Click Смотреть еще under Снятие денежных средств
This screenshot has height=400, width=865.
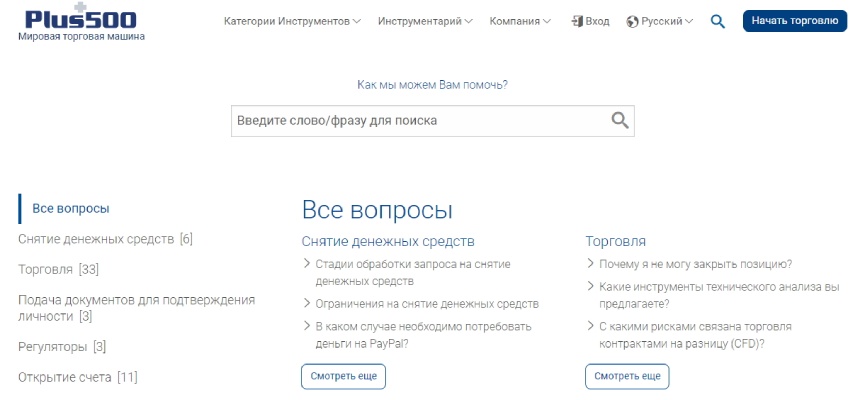coord(344,376)
